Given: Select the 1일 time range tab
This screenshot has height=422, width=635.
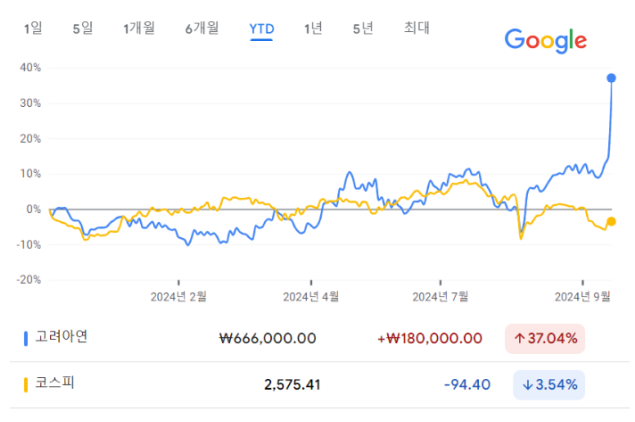Looking at the screenshot, I should [33, 28].
